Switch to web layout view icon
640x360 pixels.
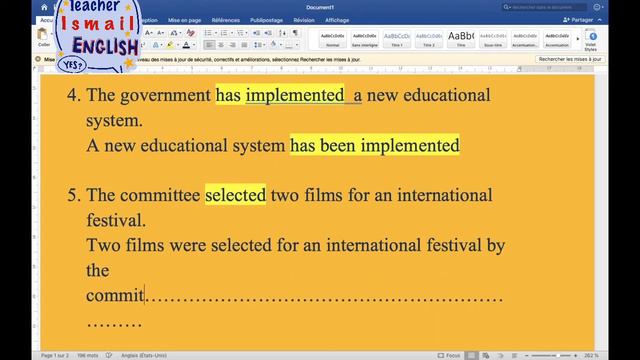tap(486, 356)
